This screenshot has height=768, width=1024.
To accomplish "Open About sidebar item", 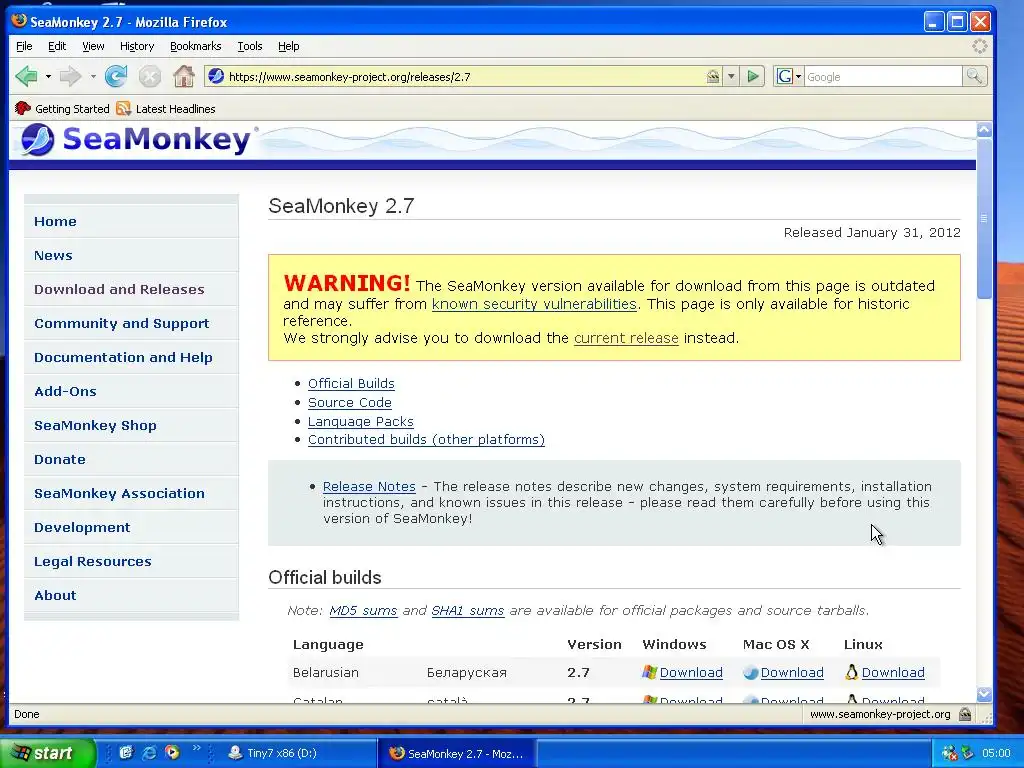I will tap(131, 595).
